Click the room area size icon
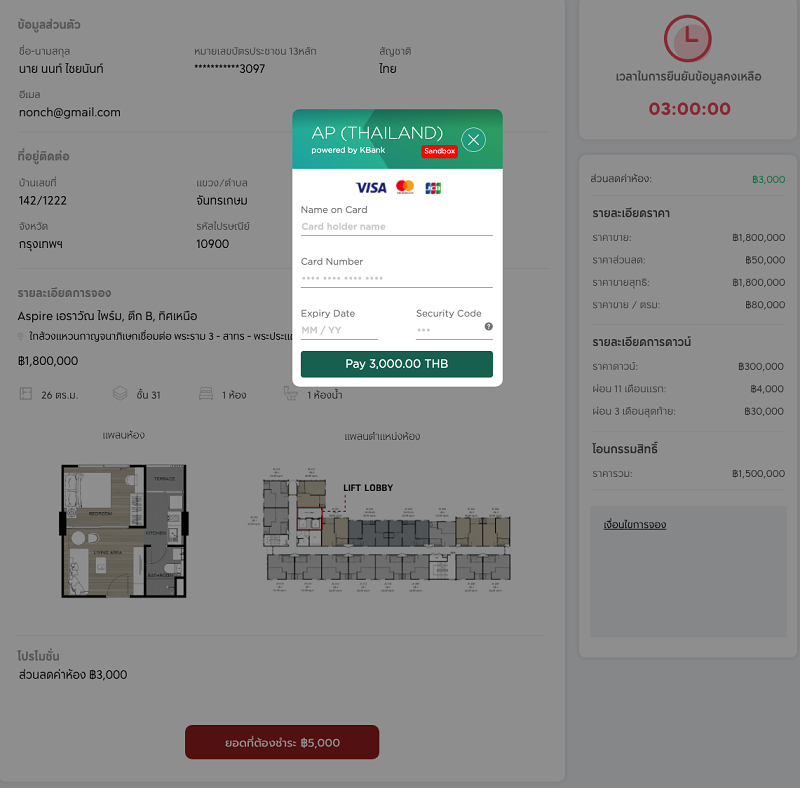The image size is (800, 788). (x=26, y=394)
